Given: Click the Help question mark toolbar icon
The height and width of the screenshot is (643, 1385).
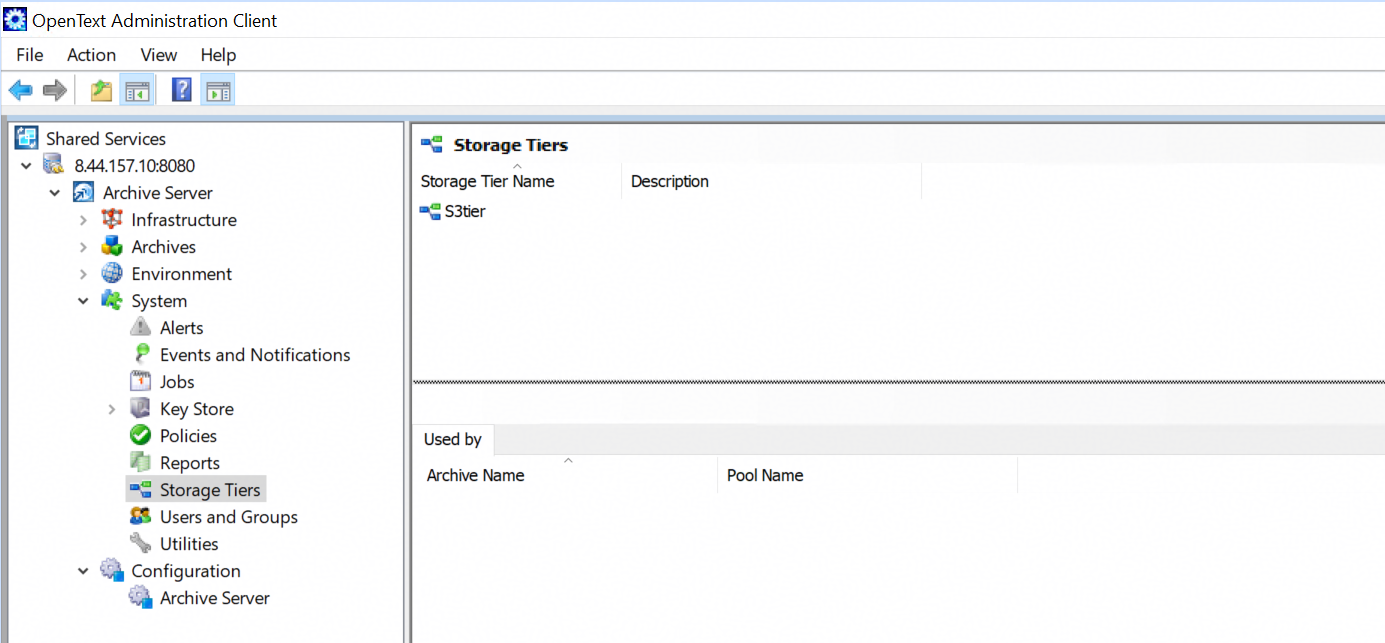Looking at the screenshot, I should pyautogui.click(x=182, y=91).
